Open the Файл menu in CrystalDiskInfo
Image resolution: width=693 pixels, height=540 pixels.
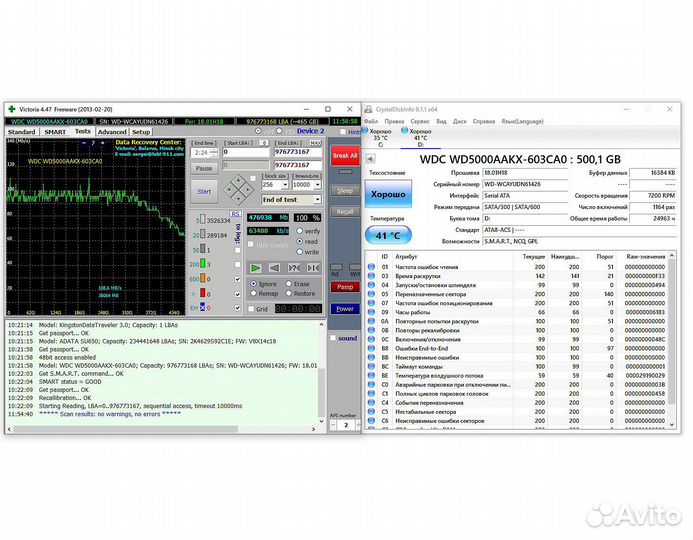(x=371, y=121)
